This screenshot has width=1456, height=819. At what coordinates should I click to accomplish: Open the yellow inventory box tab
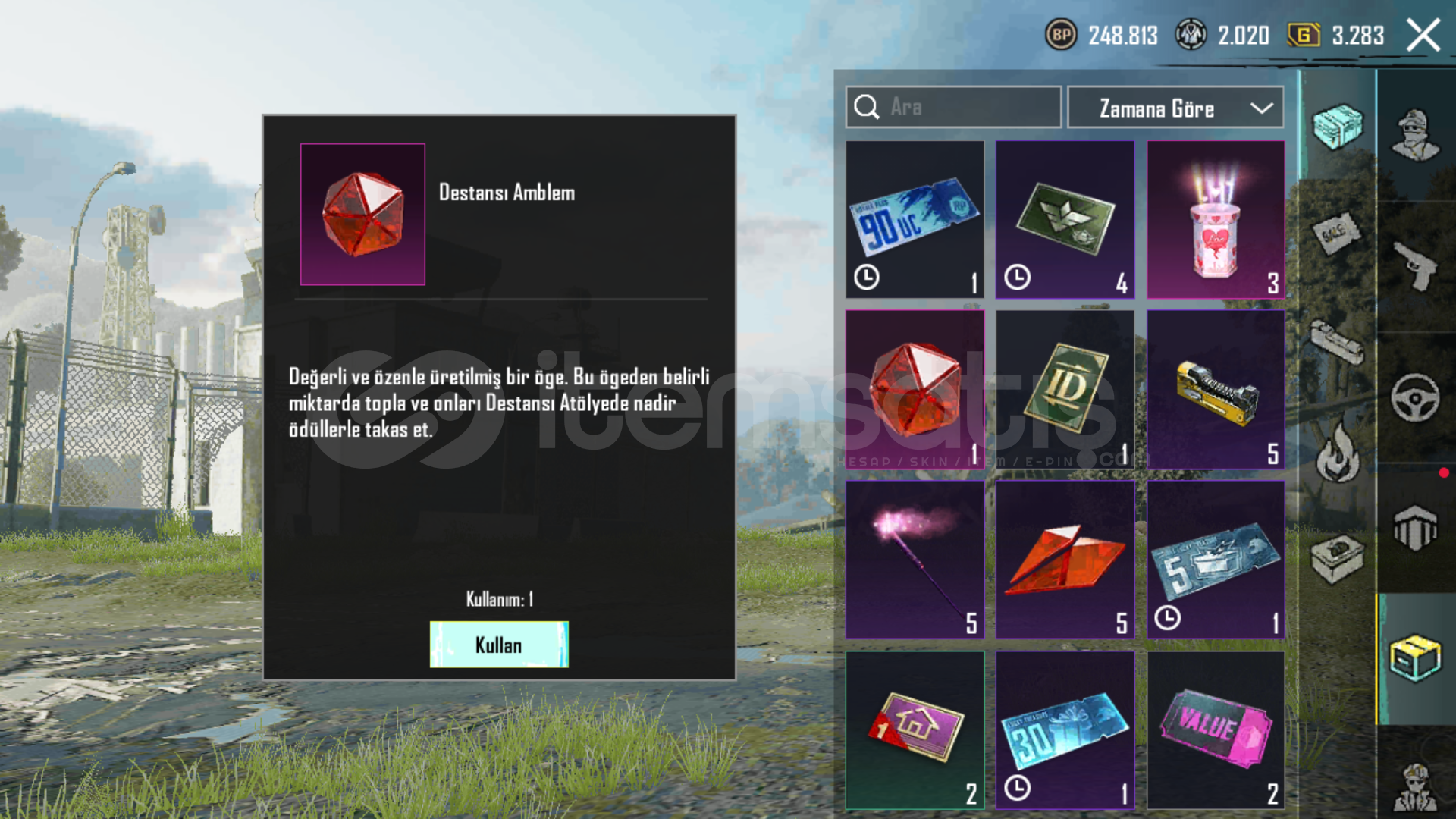coord(1415,658)
